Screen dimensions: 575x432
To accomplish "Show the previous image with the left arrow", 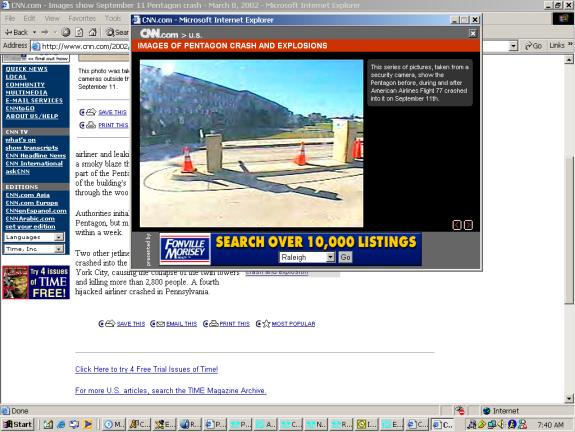I will [457, 225].
